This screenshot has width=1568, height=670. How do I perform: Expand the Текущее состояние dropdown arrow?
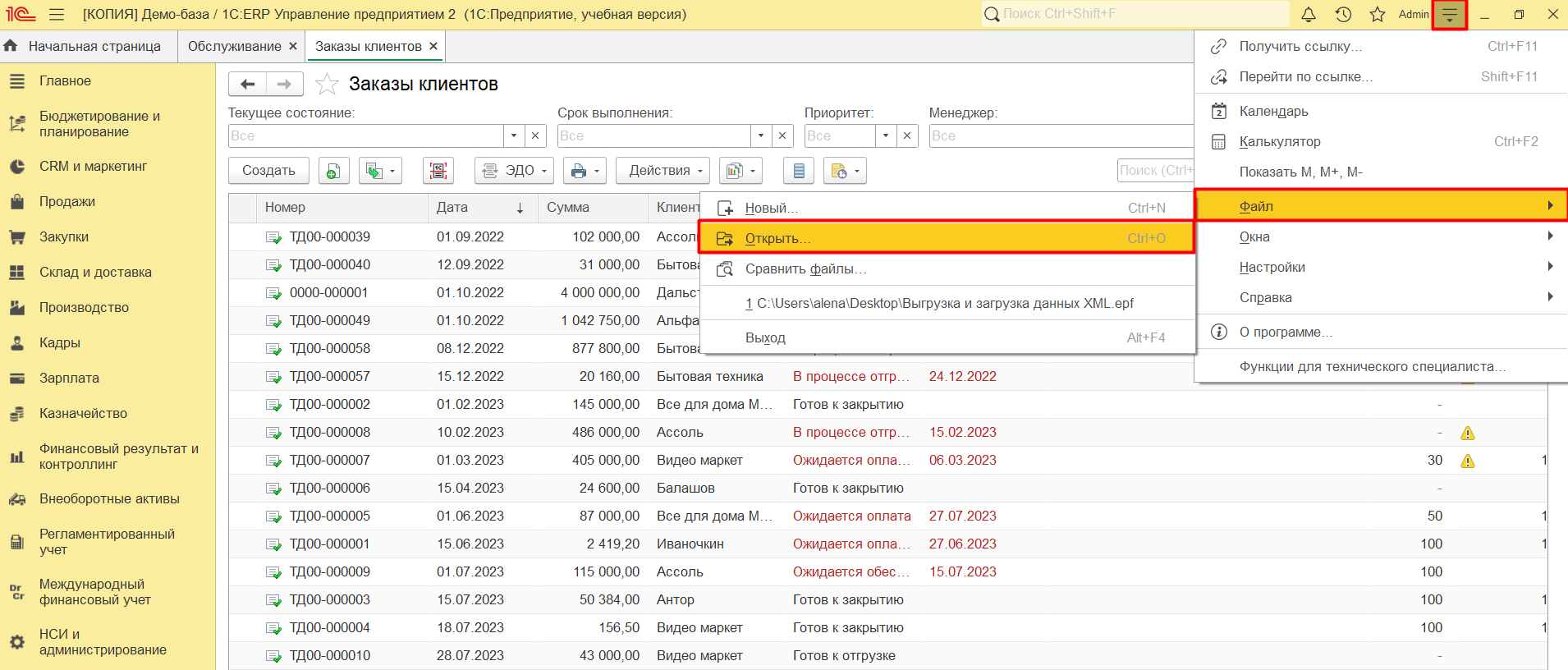pos(514,135)
